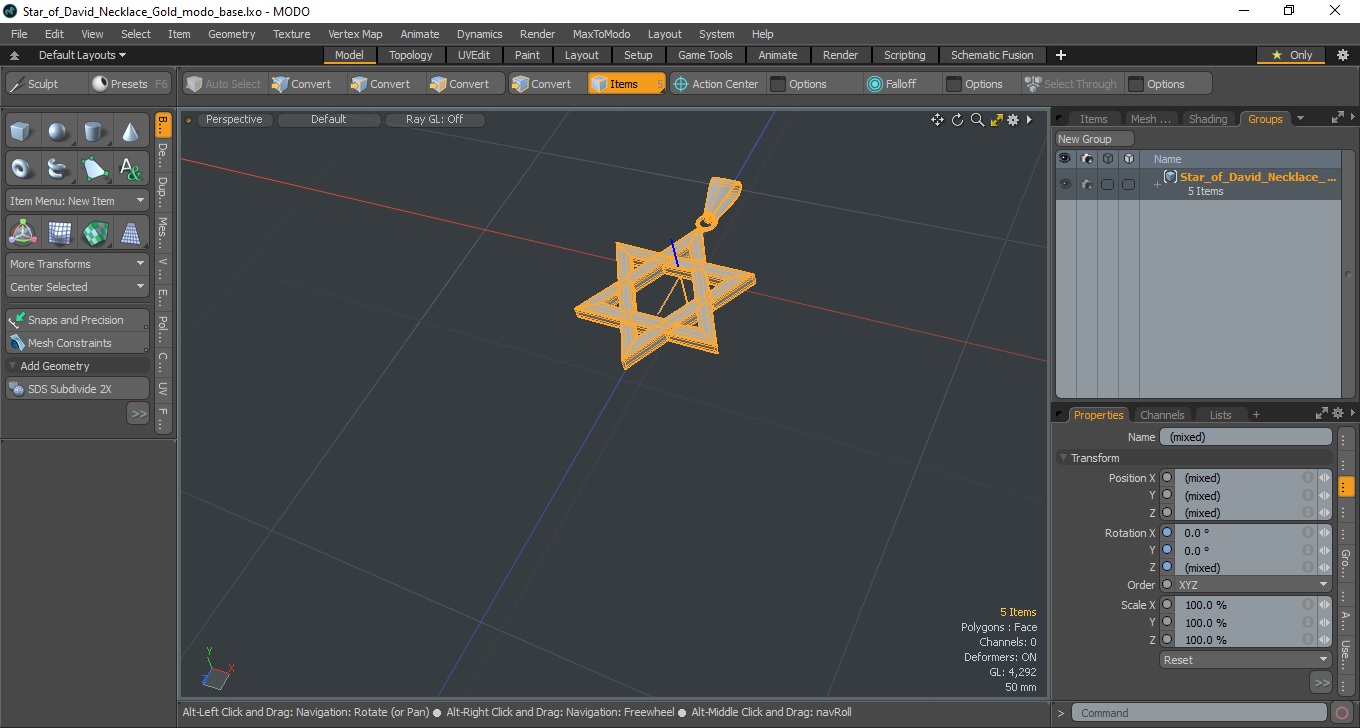
Task: Click the viewport rotate icon
Action: pos(957,120)
